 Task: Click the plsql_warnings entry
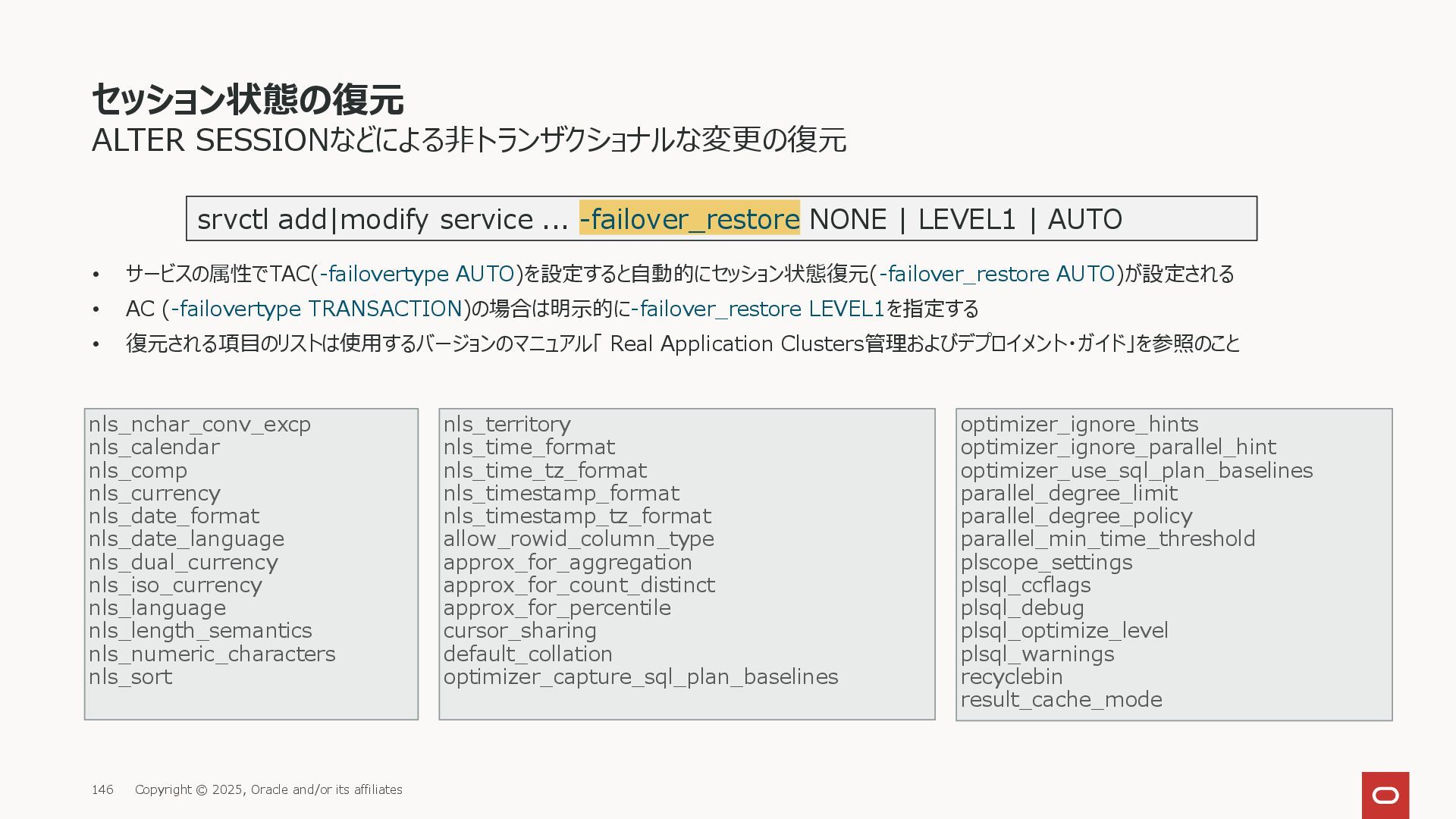pyautogui.click(x=1037, y=654)
